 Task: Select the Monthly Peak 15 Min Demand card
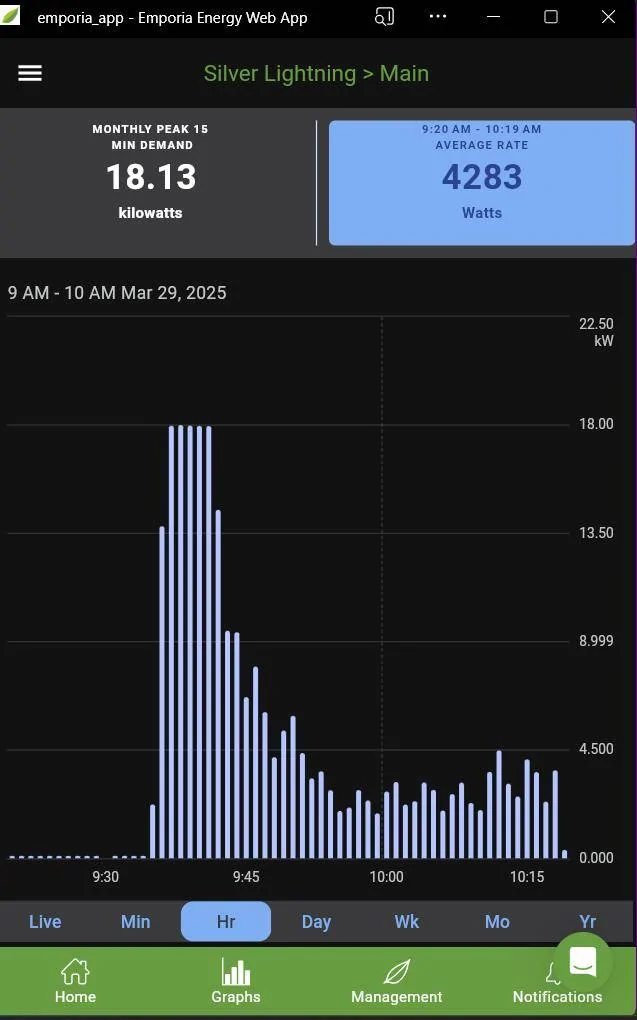(x=150, y=172)
